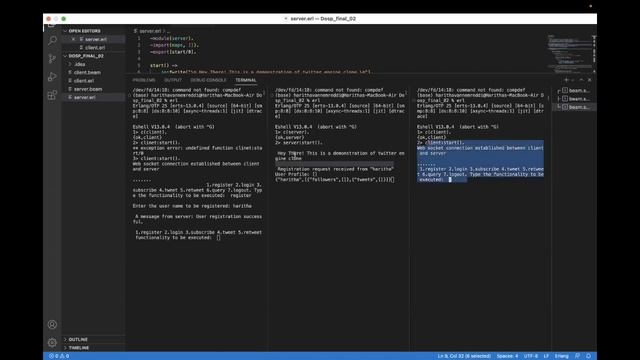Close the terminal panel

(589, 80)
